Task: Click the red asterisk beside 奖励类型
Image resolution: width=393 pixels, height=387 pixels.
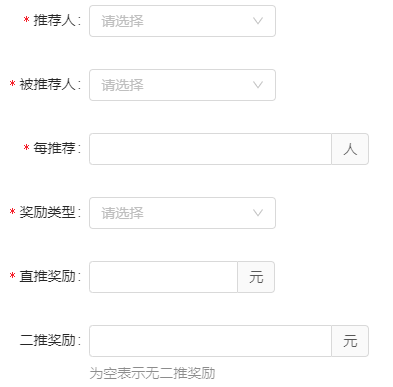Action: click(13, 212)
